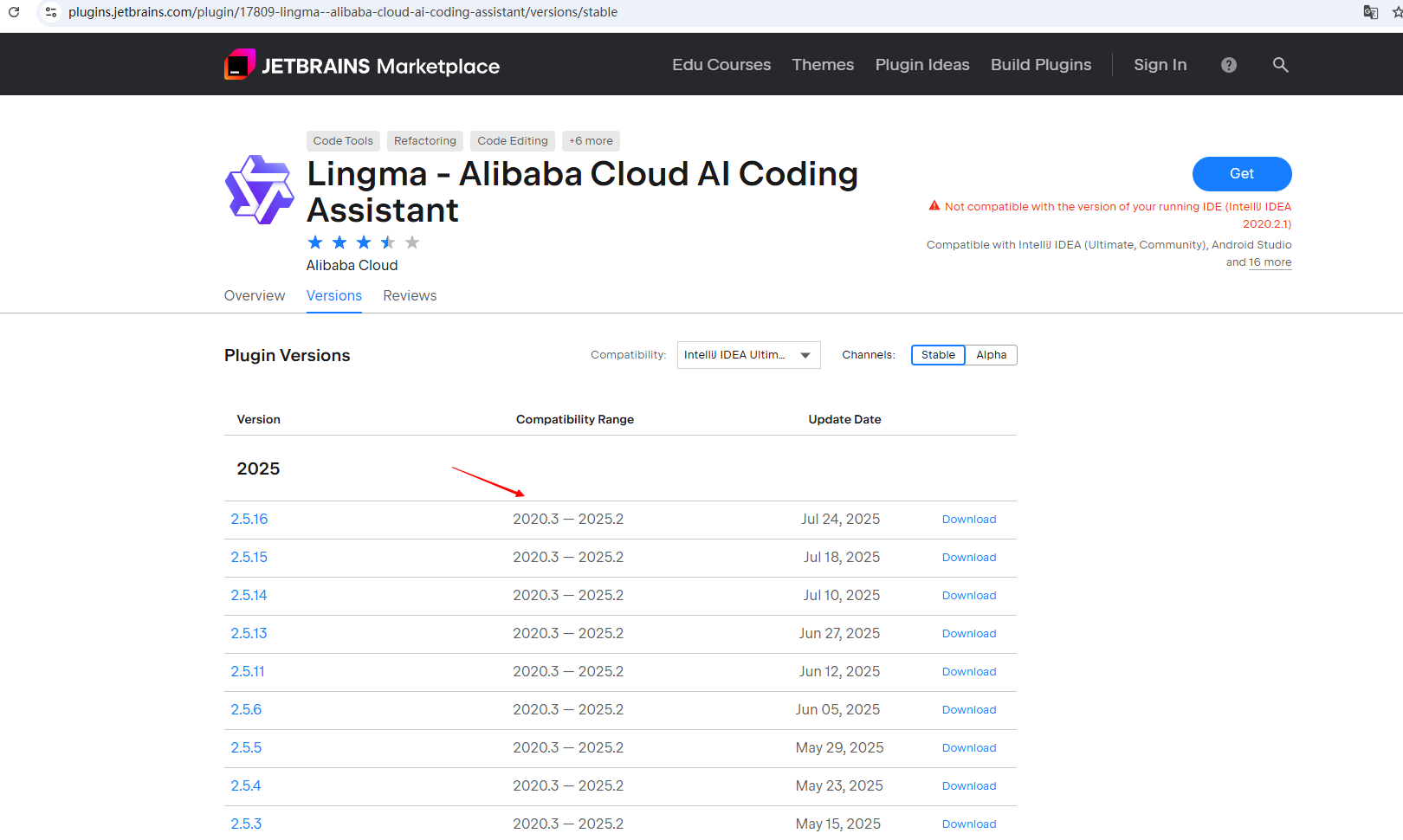Expand the +6 more tags
This screenshot has width=1403, height=840.
pyautogui.click(x=591, y=141)
